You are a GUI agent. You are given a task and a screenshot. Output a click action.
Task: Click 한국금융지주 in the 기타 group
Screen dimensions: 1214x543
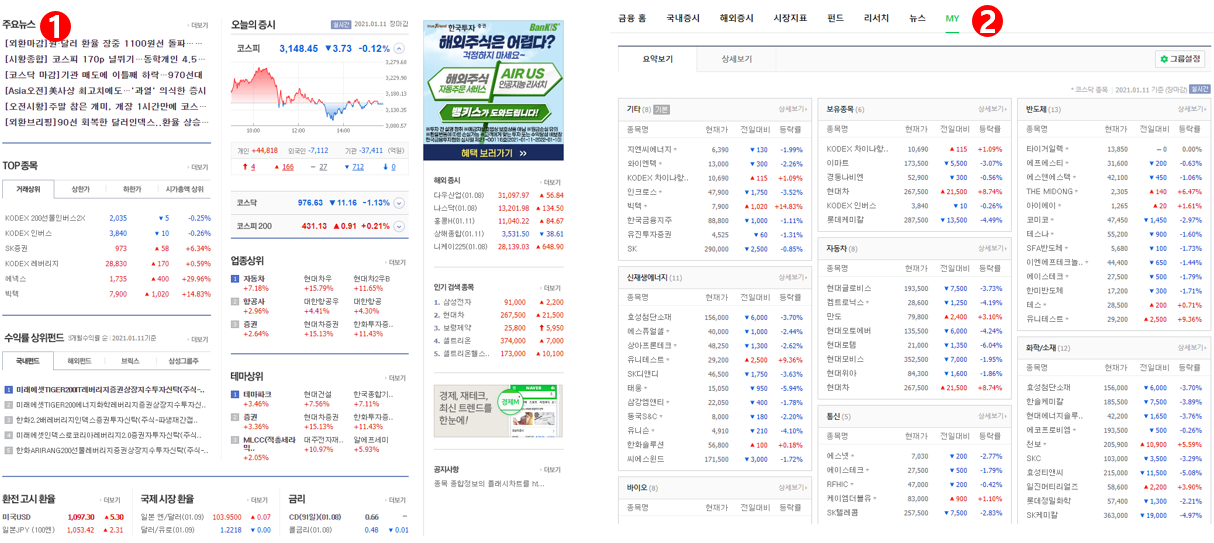[x=648, y=220]
